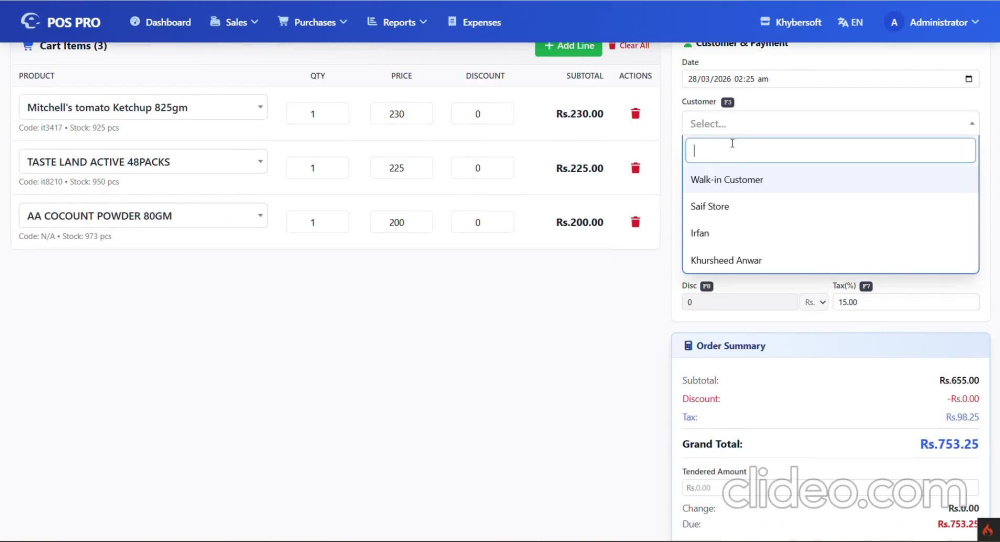The image size is (1000, 542).
Task: Open product dropdown for Mitchell's tomato Ketchup
Action: (x=143, y=107)
